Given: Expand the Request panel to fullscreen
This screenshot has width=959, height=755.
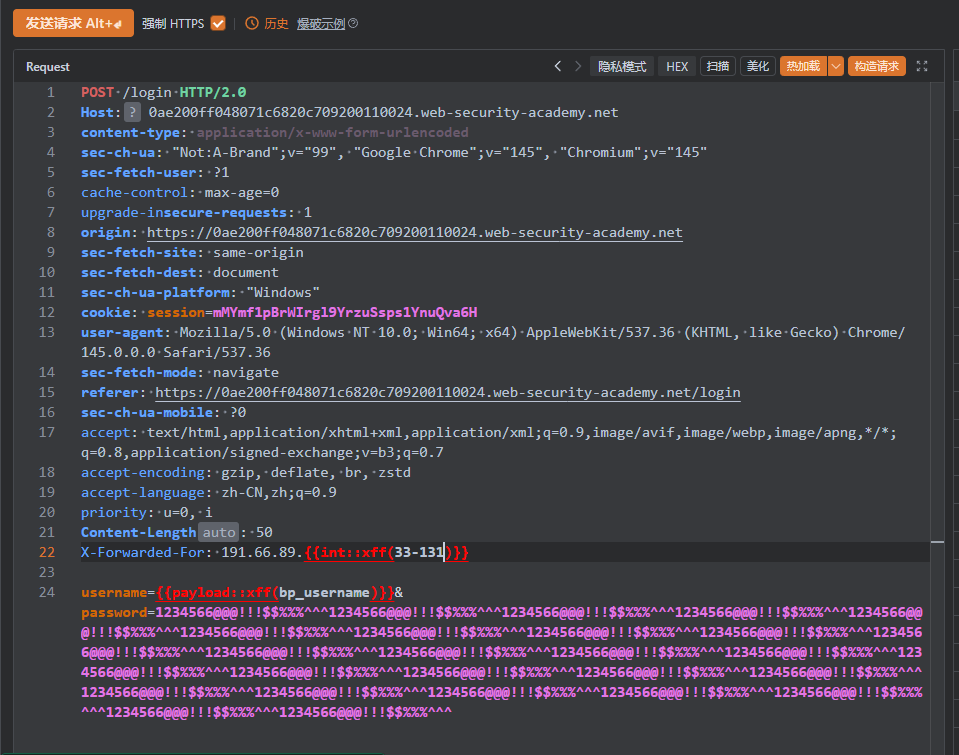Looking at the screenshot, I should click(922, 66).
